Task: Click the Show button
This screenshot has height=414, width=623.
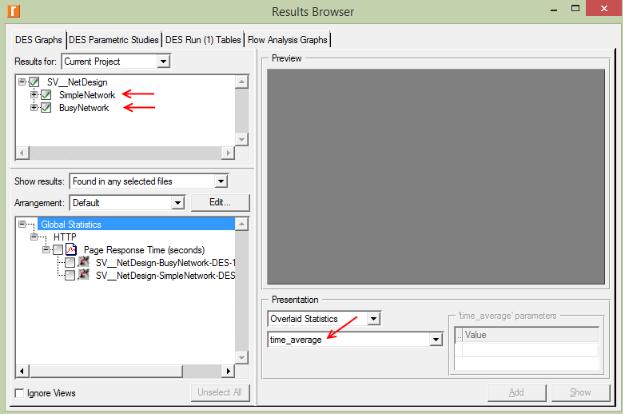Action: (580, 393)
